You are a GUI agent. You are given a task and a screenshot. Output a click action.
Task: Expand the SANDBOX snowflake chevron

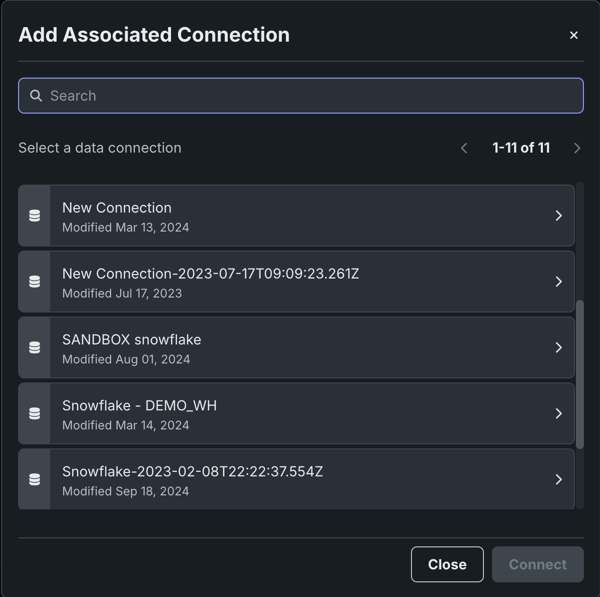coord(558,347)
